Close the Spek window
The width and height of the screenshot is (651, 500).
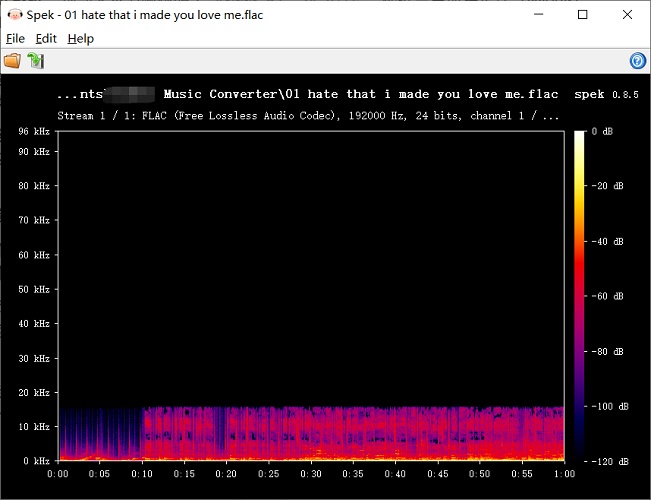point(627,15)
